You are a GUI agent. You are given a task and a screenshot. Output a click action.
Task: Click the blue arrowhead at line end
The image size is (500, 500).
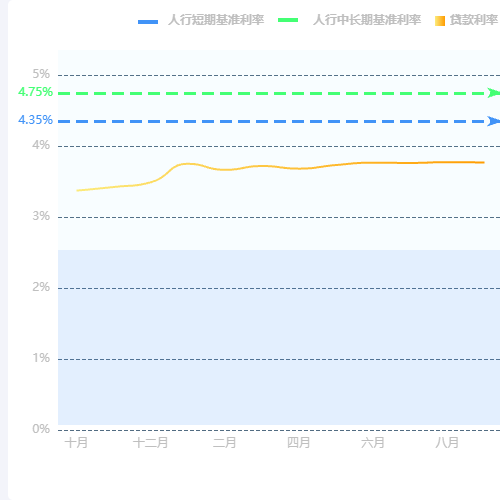(494, 121)
